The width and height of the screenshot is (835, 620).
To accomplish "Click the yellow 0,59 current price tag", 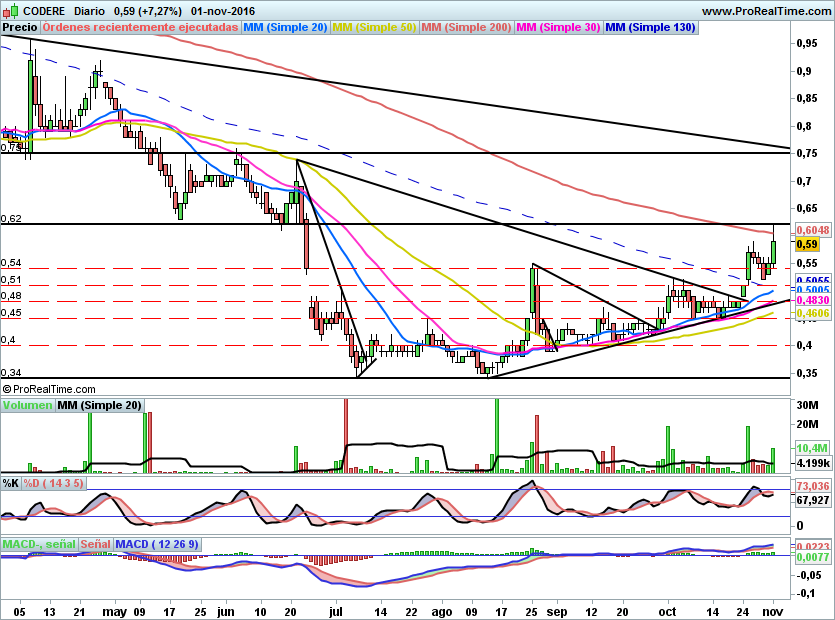I will click(807, 244).
